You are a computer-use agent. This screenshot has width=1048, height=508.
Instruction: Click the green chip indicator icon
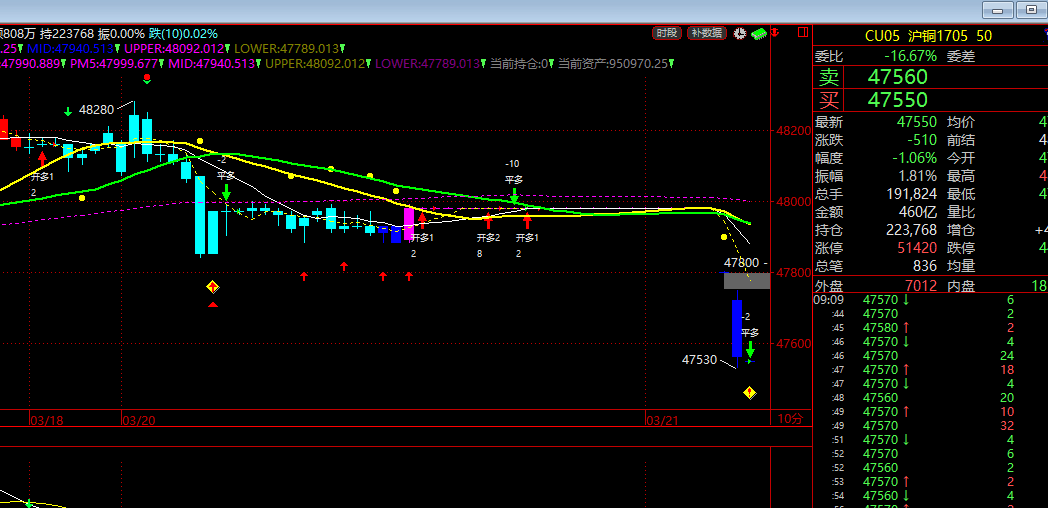759,33
